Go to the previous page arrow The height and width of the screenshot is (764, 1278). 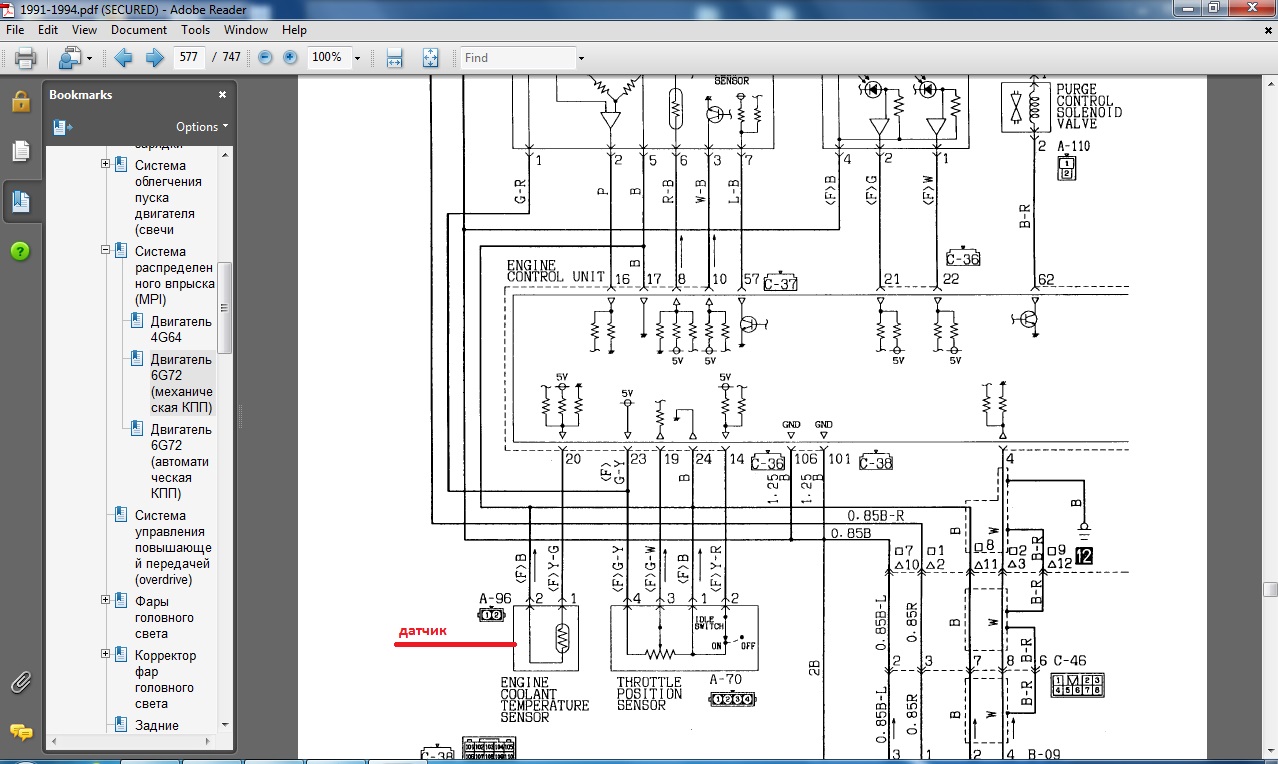pyautogui.click(x=124, y=58)
